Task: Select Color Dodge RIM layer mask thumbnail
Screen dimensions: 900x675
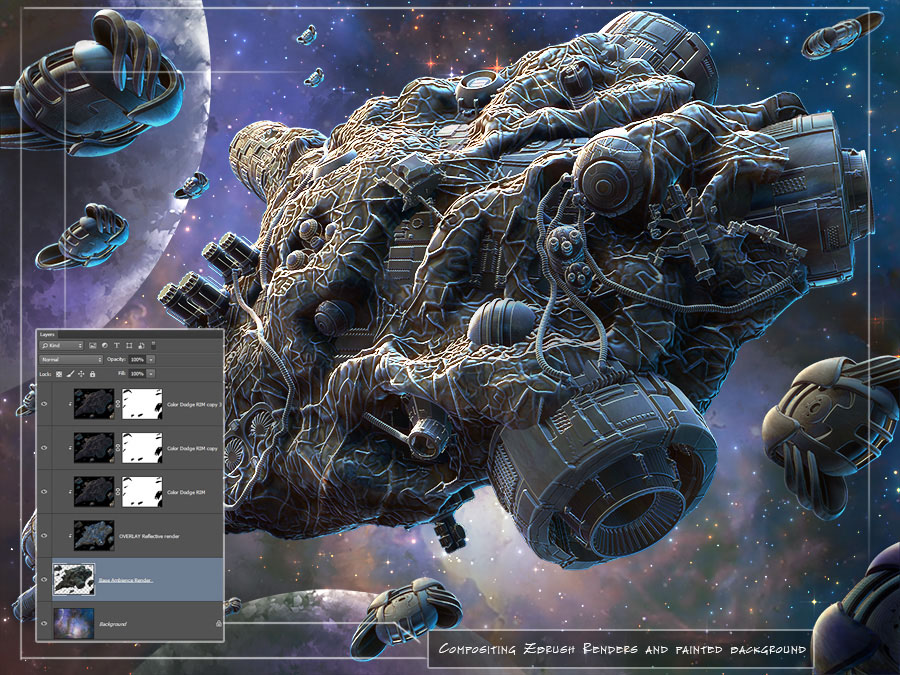Action: [x=142, y=492]
